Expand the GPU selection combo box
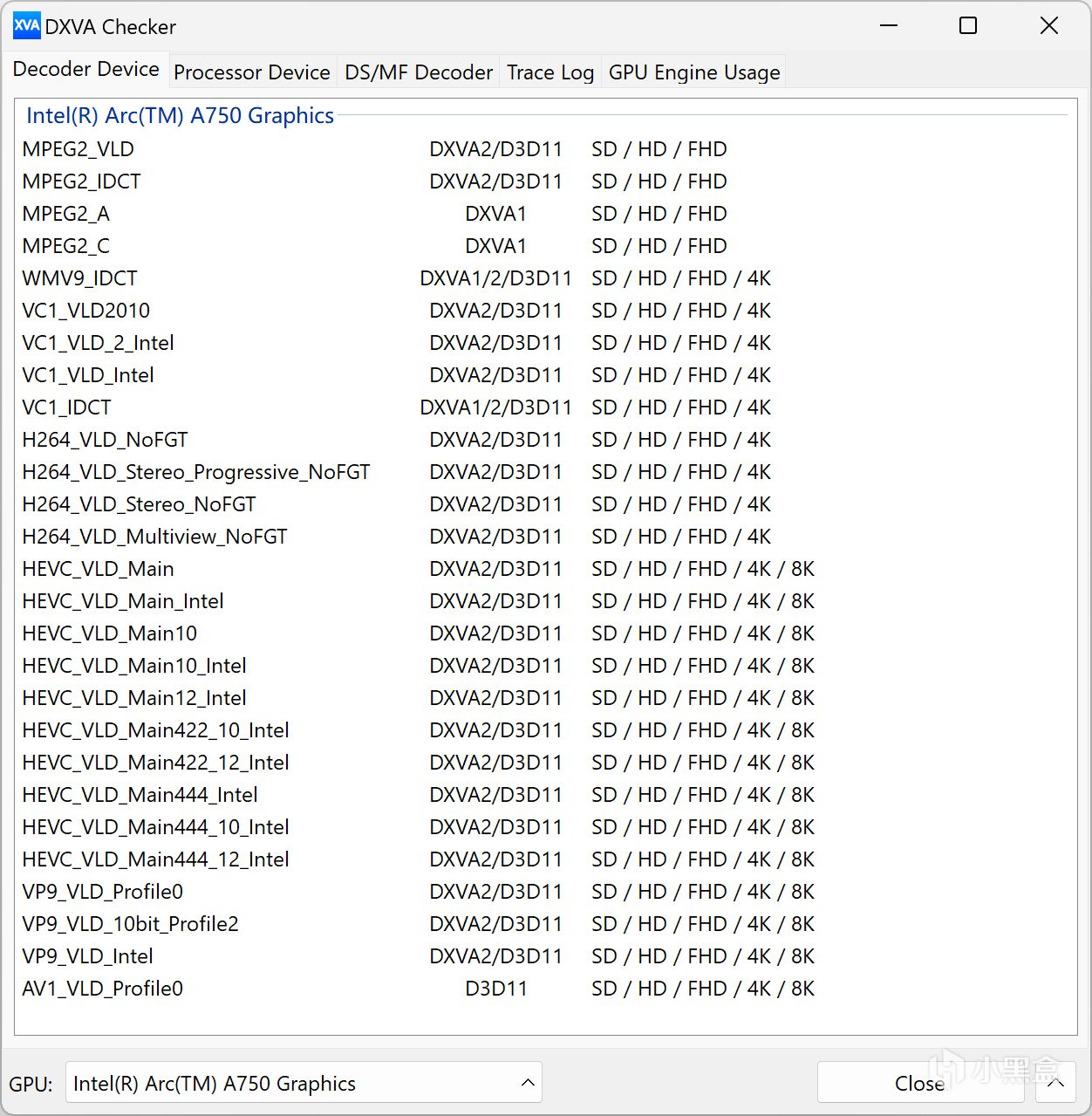Image resolution: width=1092 pixels, height=1116 pixels. coord(304,1083)
